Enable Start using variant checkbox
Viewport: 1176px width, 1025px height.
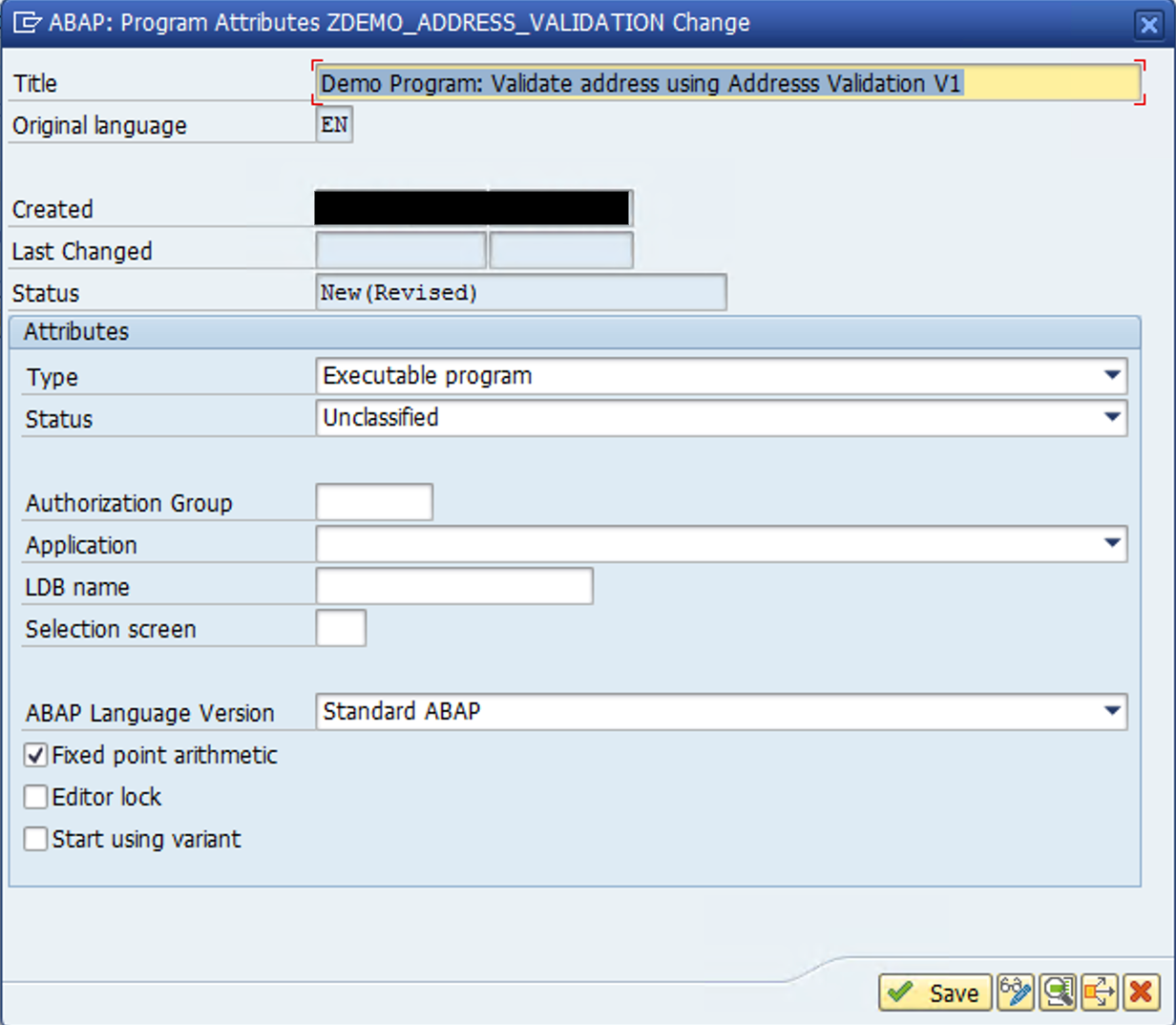point(36,839)
